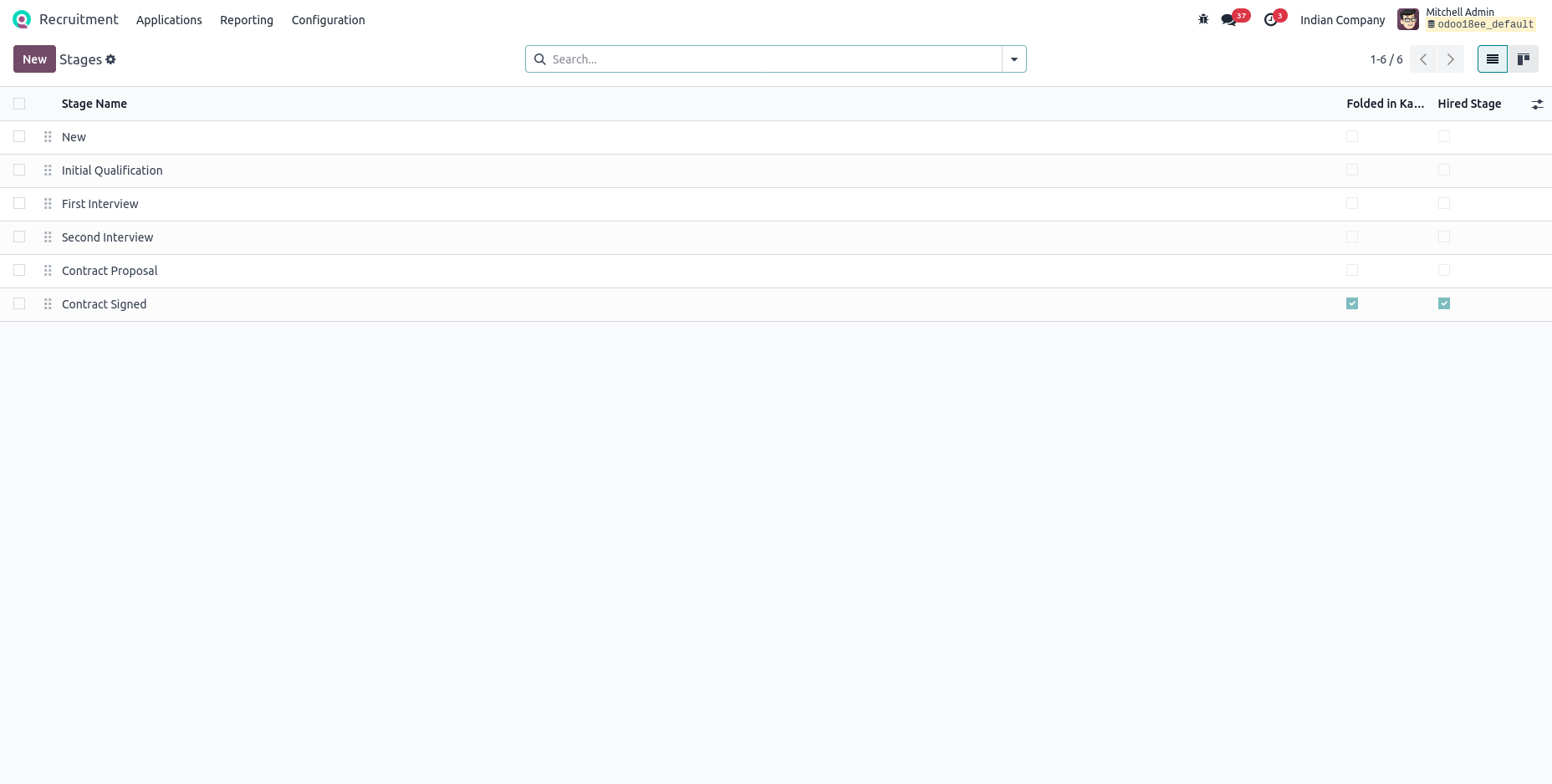The width and height of the screenshot is (1552, 784).
Task: Open the activities clock icon
Action: coord(1270,19)
